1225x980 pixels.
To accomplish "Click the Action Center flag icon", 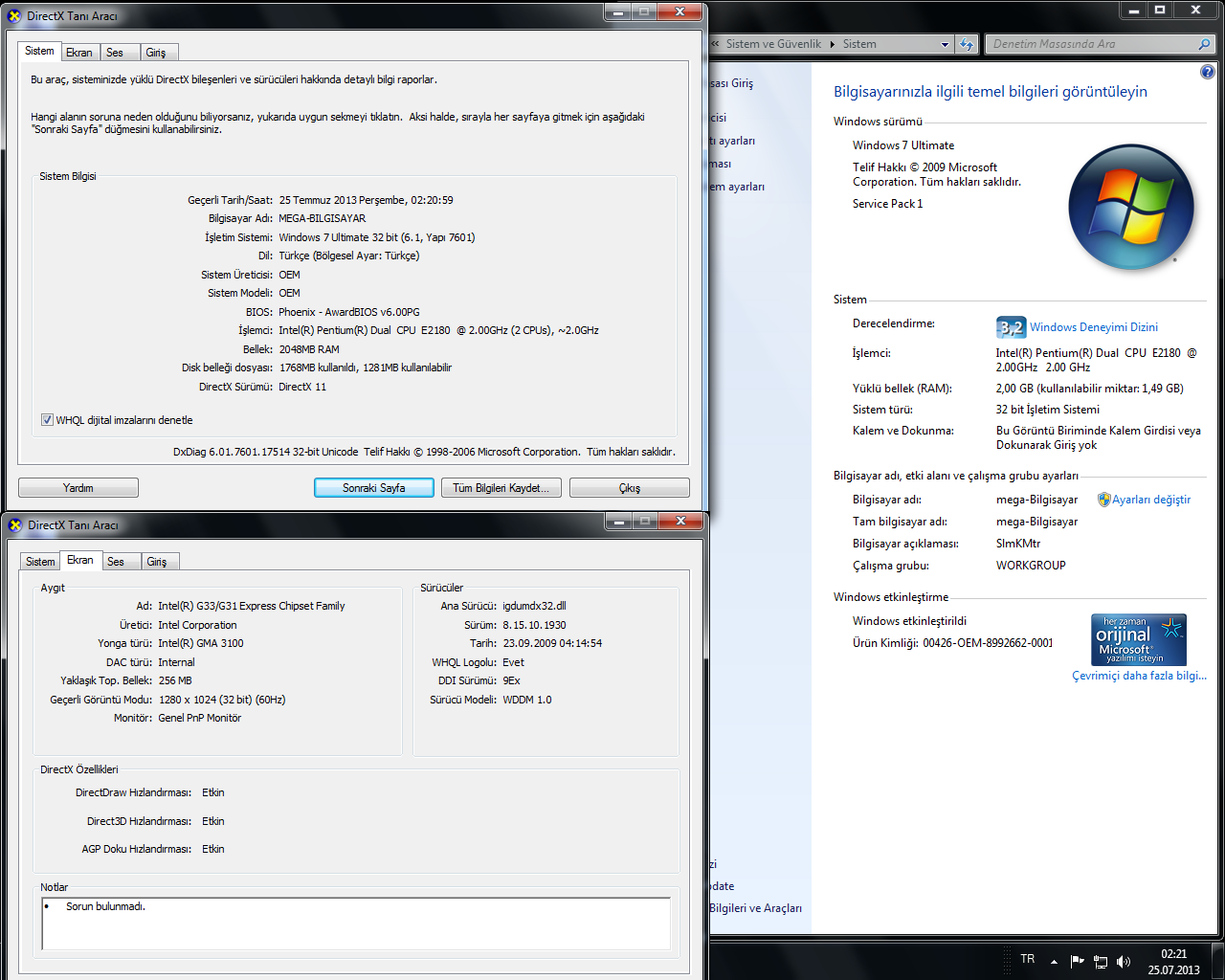I will (1078, 961).
